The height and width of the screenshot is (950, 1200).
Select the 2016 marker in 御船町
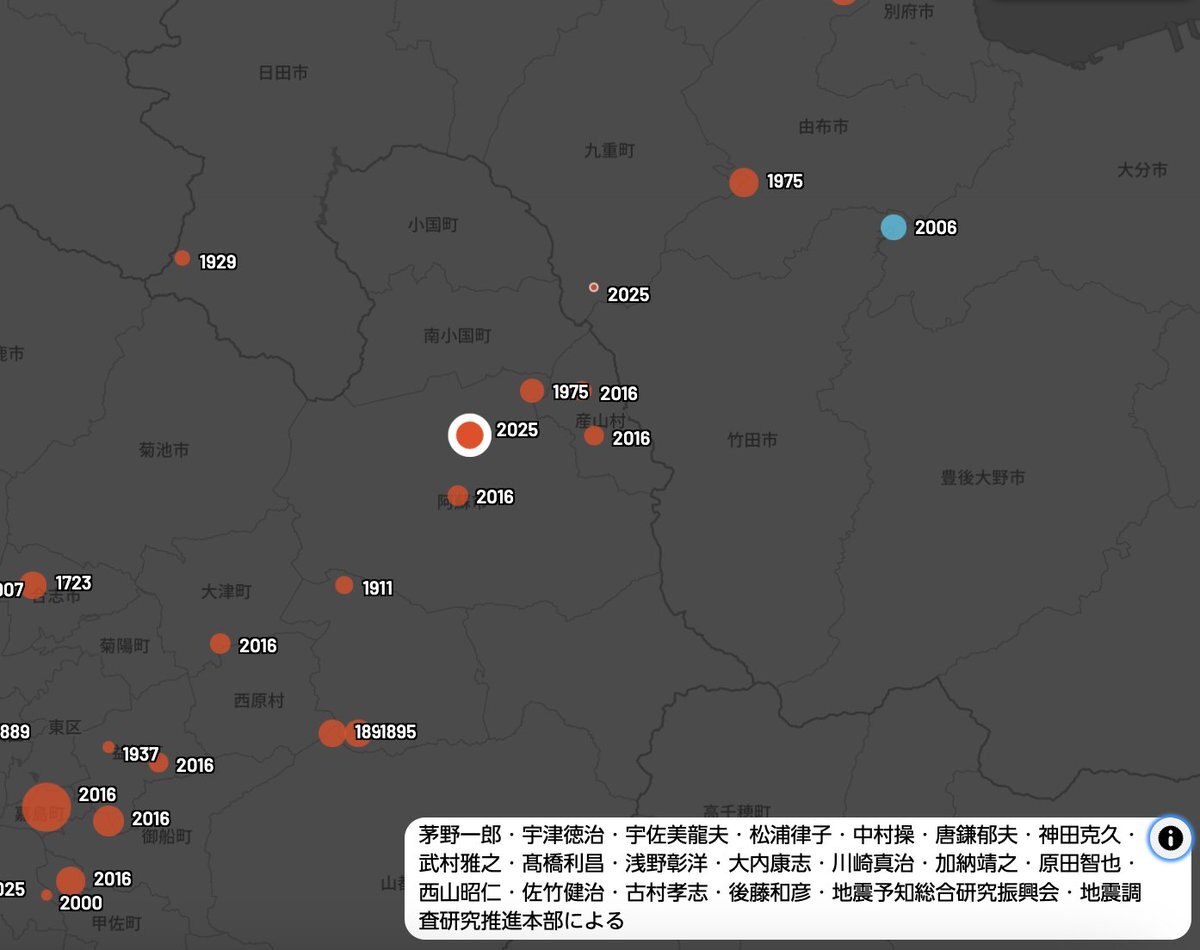pos(107,821)
